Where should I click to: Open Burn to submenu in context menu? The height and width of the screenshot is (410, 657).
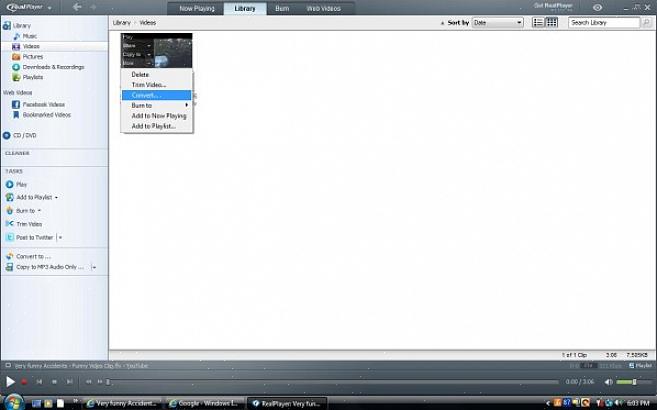(157, 106)
